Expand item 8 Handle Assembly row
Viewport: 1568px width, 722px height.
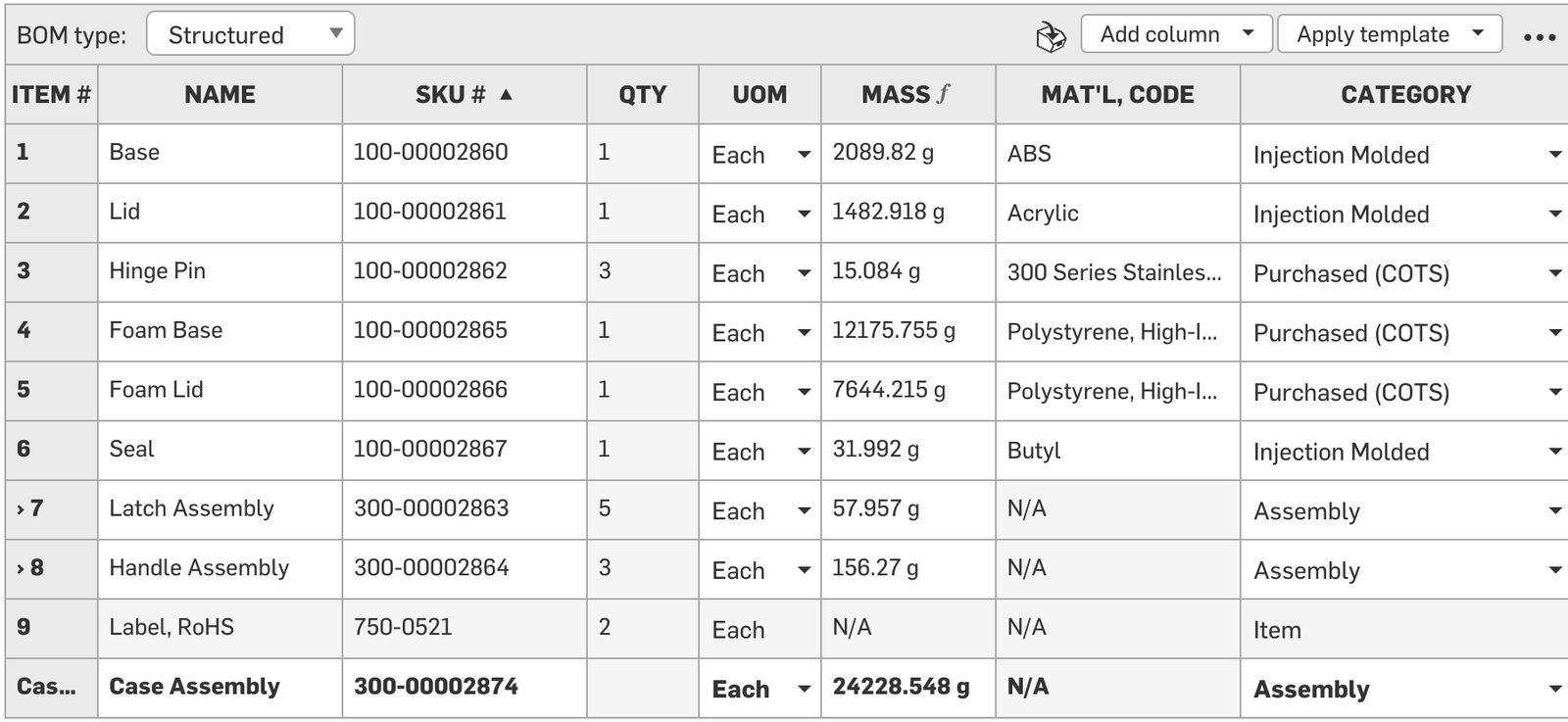20,569
